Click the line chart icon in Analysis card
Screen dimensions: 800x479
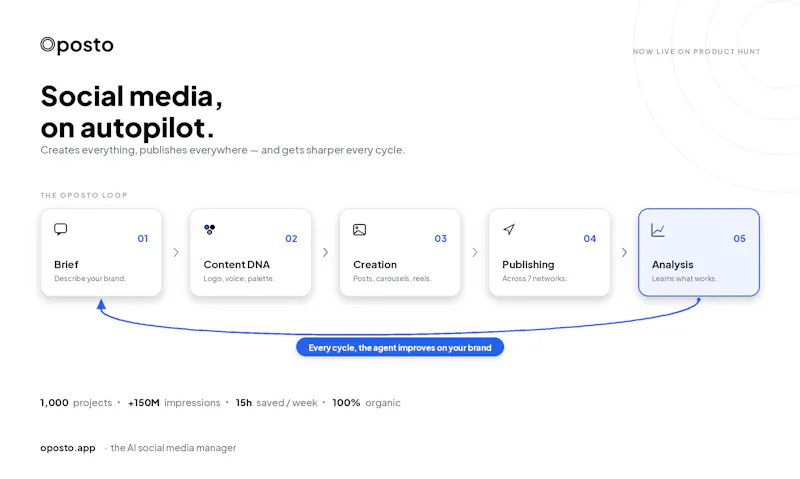pos(658,230)
